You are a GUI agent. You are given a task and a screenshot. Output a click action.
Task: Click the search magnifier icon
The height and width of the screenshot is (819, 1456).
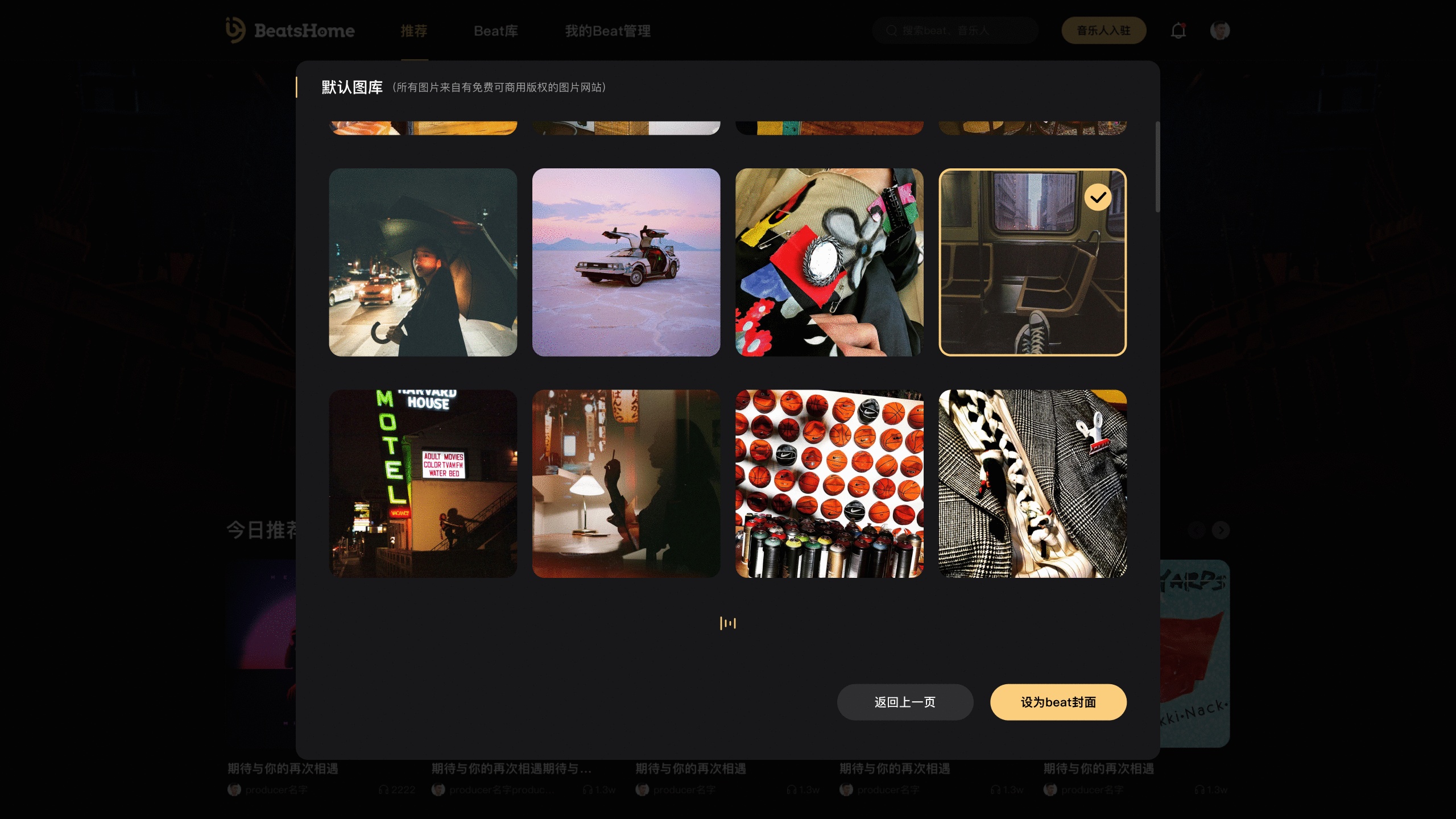(x=891, y=30)
